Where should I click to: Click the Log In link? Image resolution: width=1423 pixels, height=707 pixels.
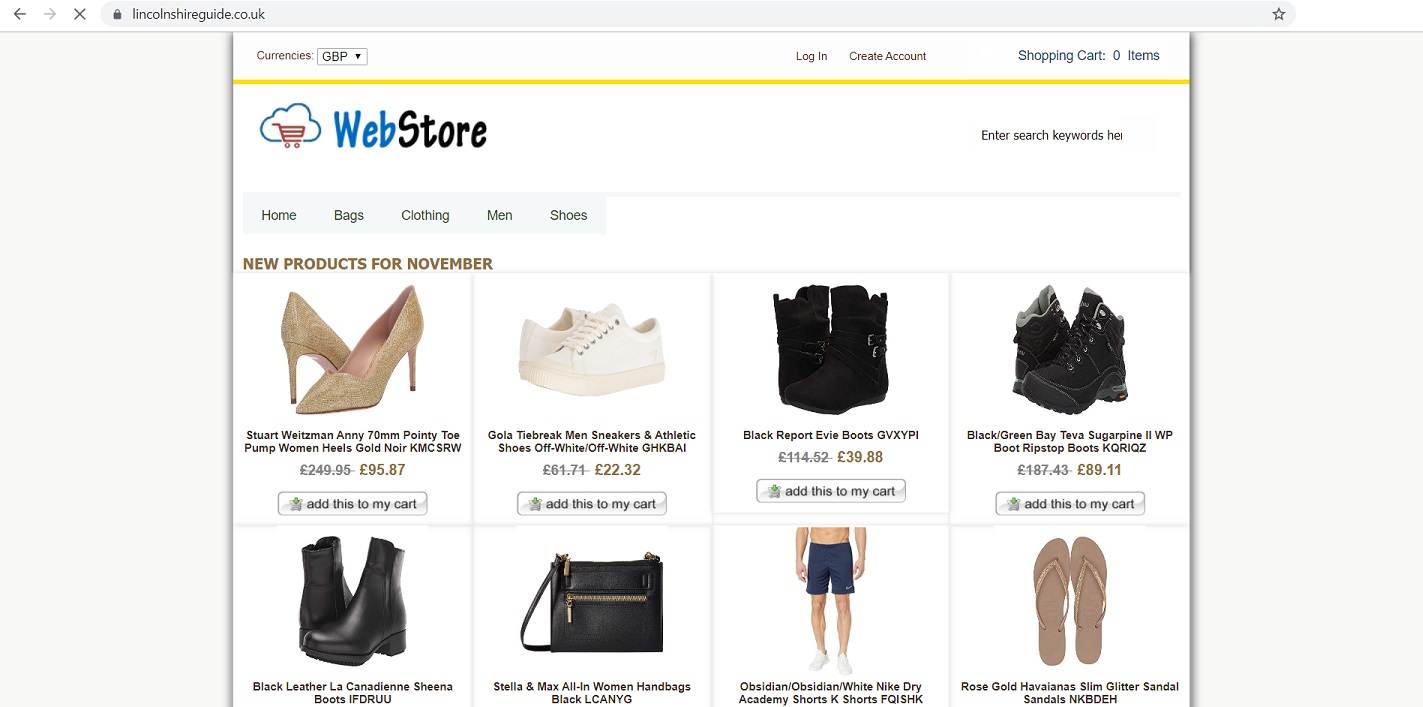811,56
